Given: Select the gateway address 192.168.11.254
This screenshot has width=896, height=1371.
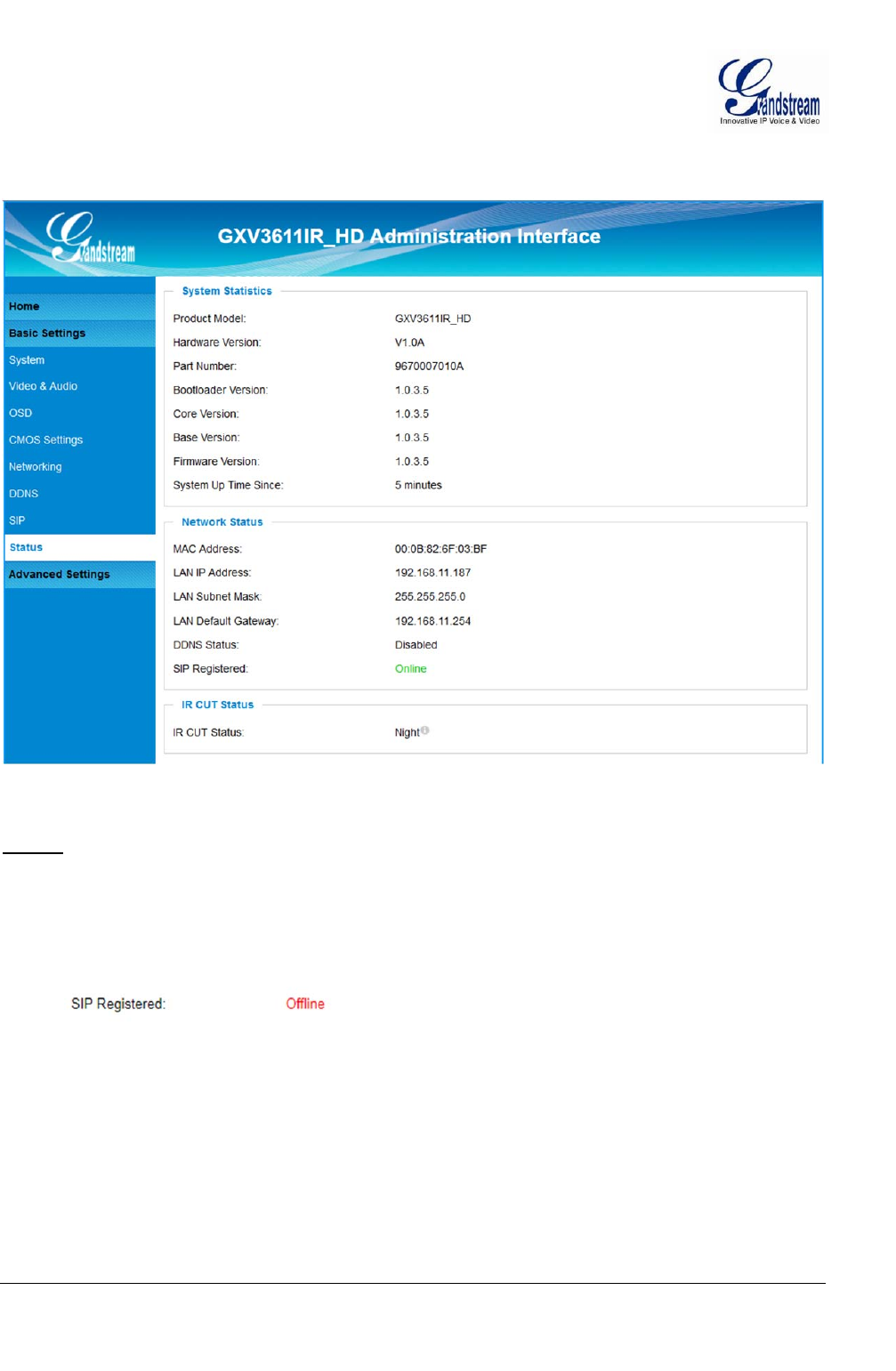Looking at the screenshot, I should (433, 622).
